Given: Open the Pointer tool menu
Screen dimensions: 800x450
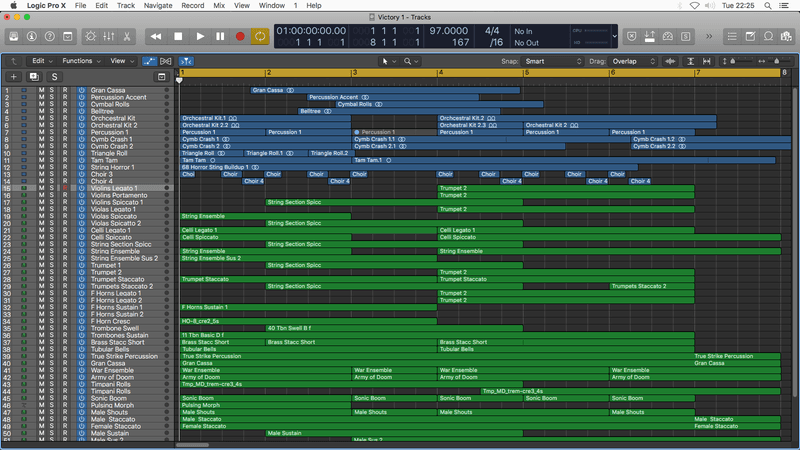Looking at the screenshot, I should [389, 61].
